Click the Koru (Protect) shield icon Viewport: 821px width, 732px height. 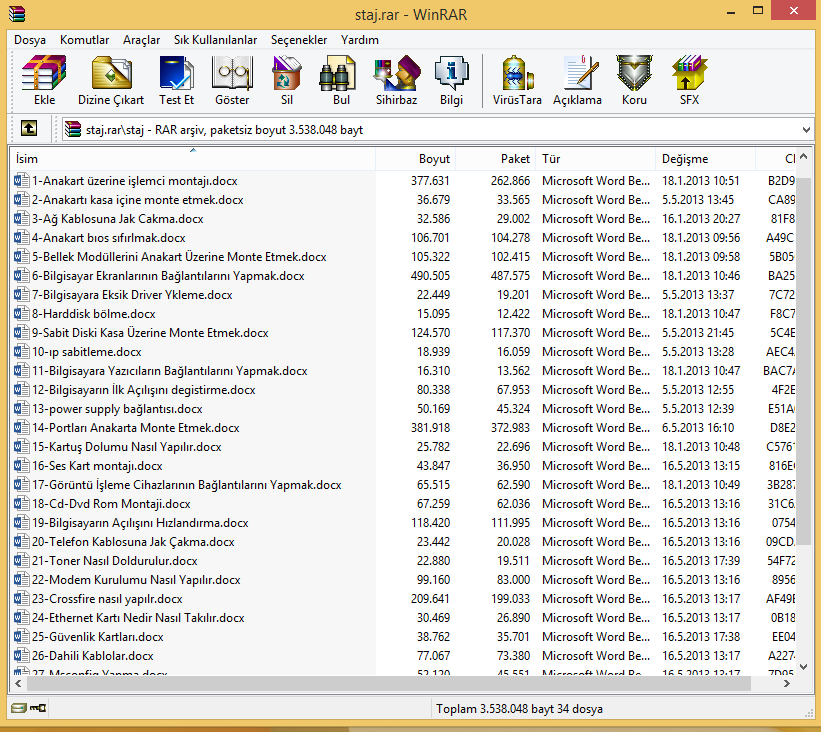pos(634,73)
